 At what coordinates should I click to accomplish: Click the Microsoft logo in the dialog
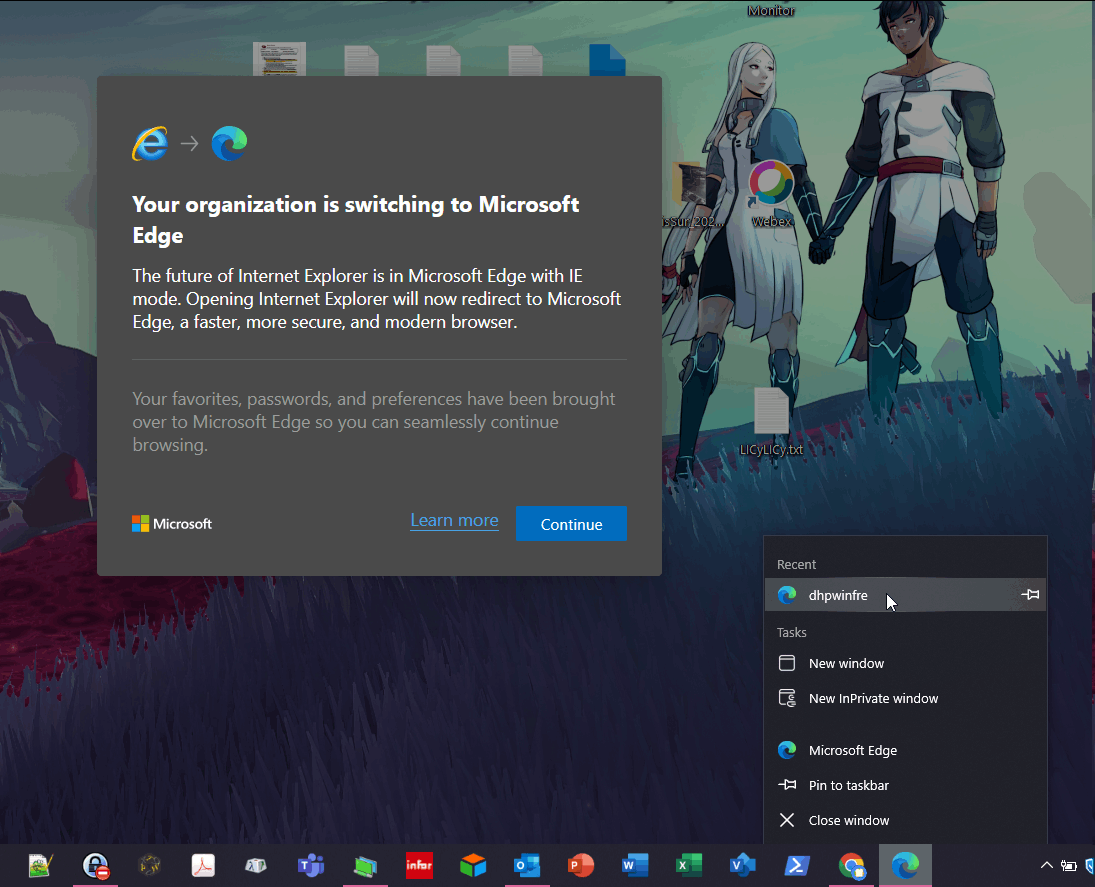click(172, 524)
